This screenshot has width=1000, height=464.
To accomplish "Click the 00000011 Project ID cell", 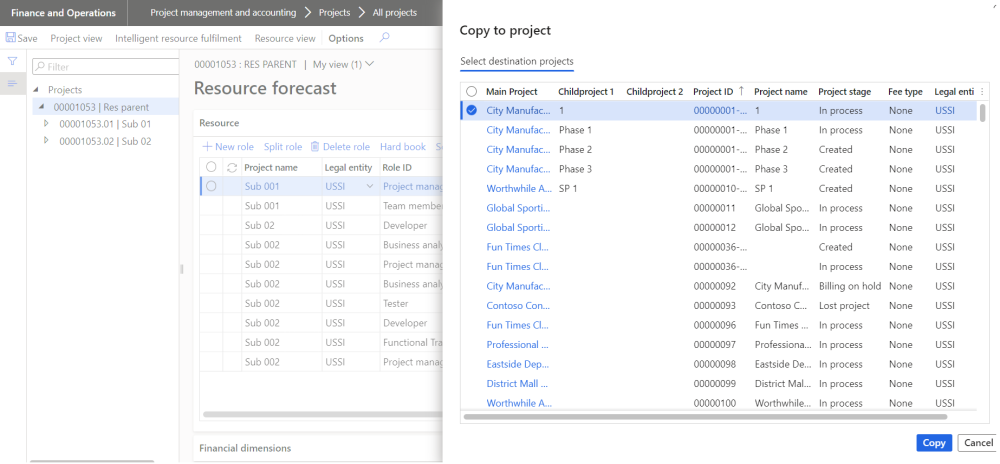I will pyautogui.click(x=714, y=208).
